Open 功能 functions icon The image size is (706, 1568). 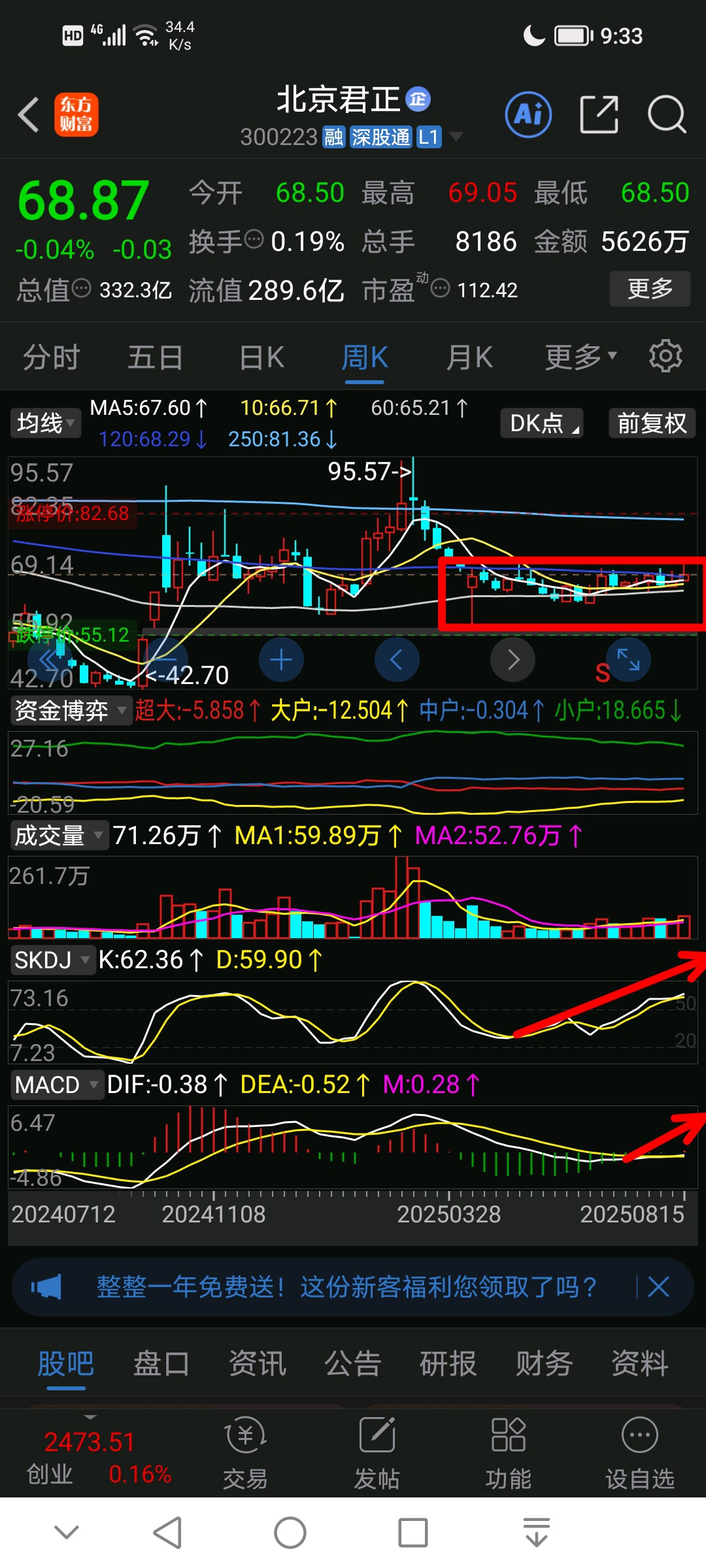pyautogui.click(x=508, y=1452)
